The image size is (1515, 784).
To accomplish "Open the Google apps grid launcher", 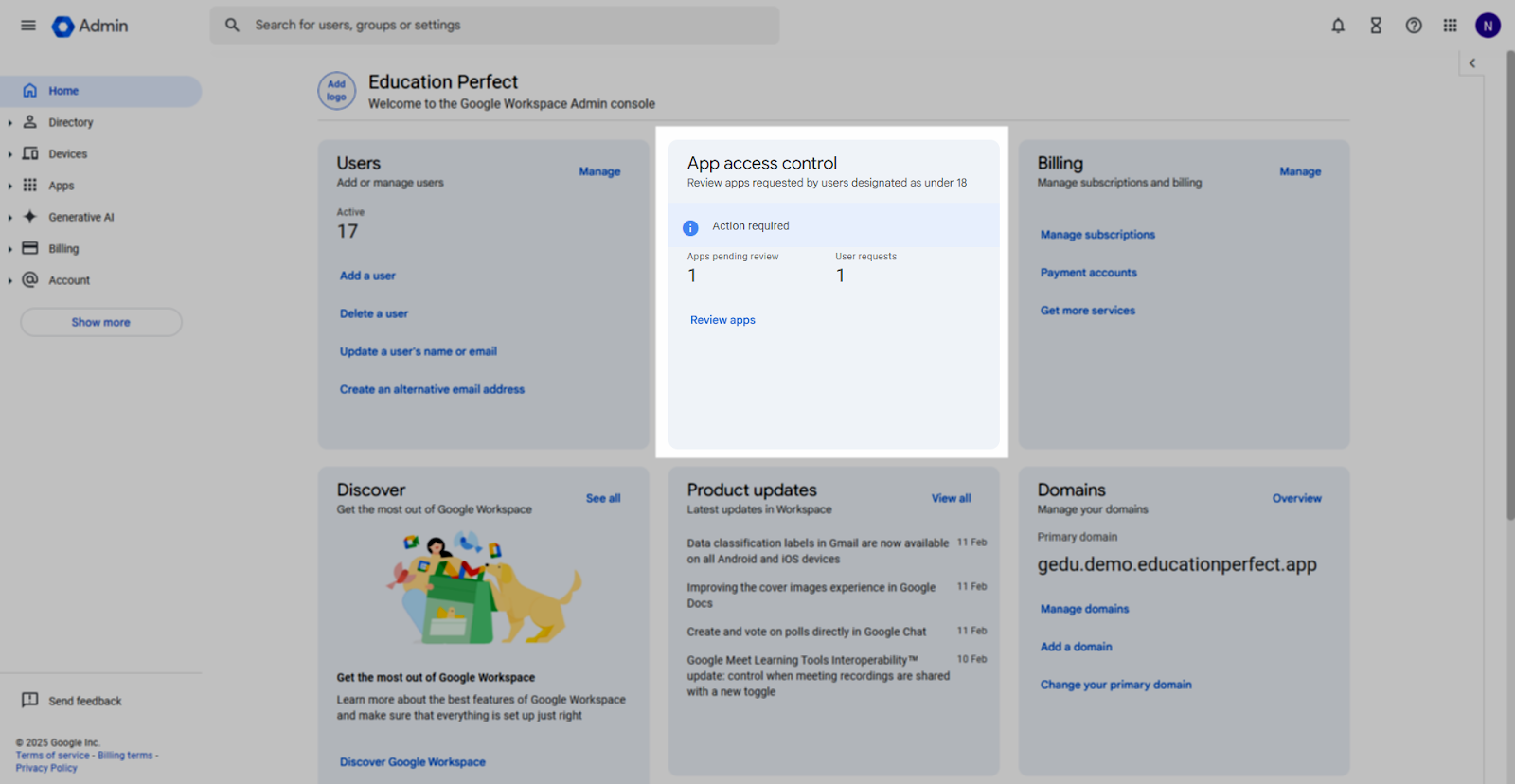I will pos(1450,26).
